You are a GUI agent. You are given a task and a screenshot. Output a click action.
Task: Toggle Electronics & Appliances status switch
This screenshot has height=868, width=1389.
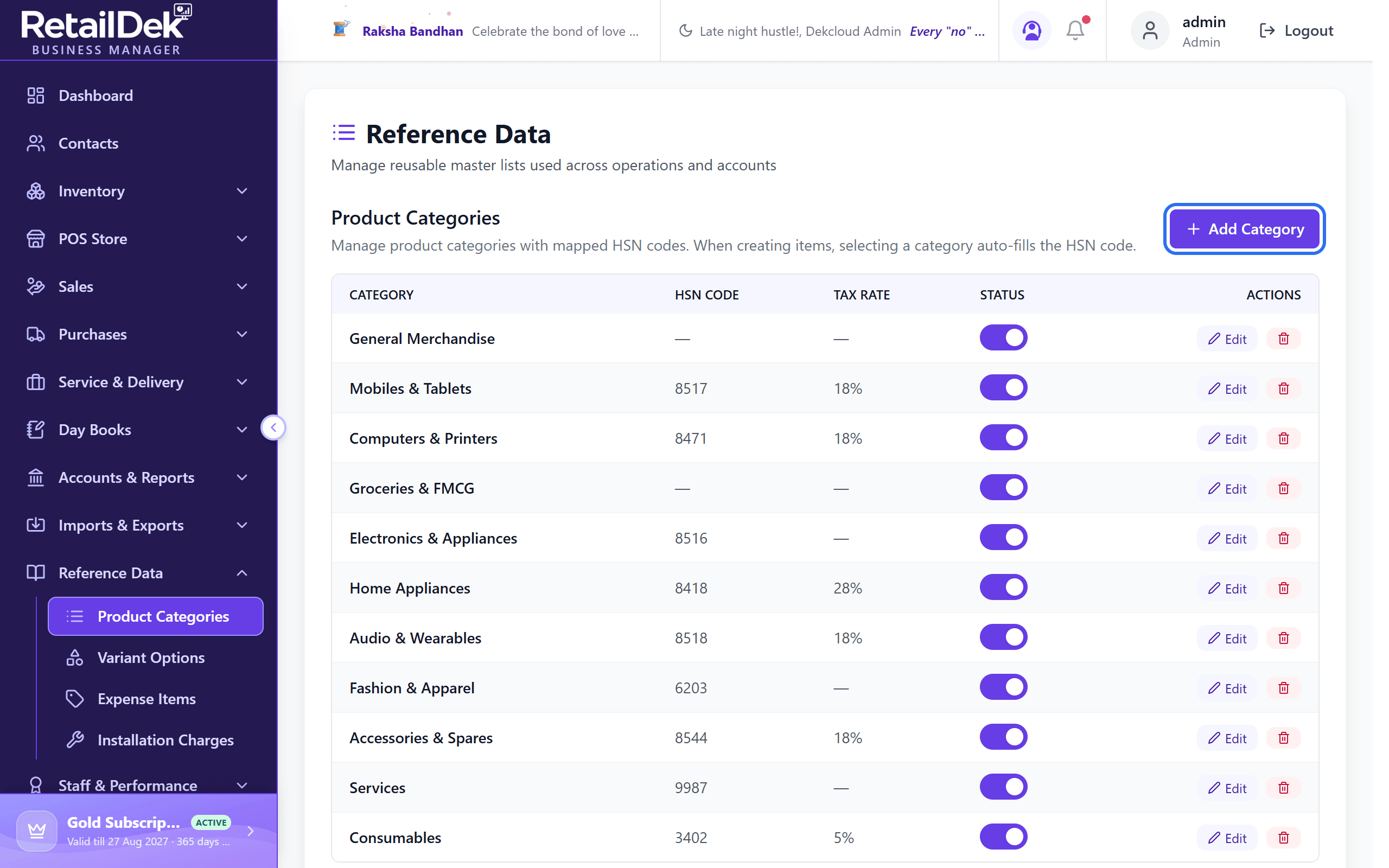tap(1003, 537)
